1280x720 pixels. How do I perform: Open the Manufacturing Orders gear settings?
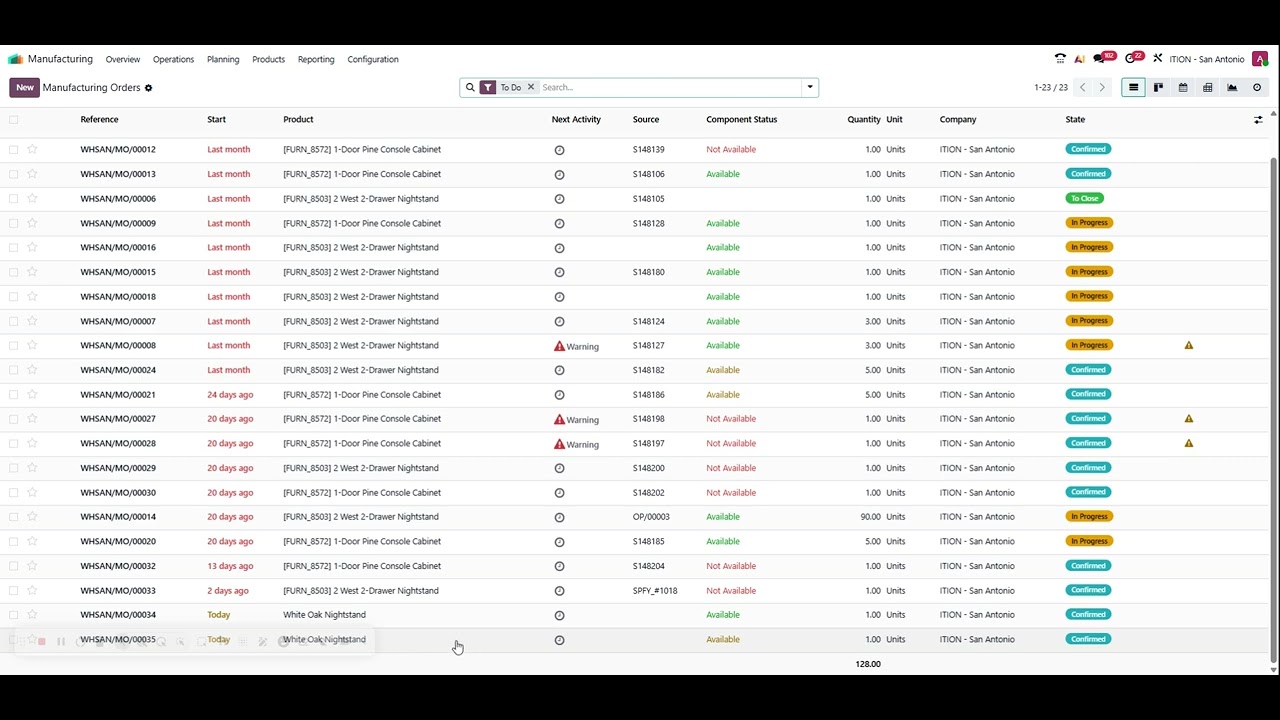point(148,88)
